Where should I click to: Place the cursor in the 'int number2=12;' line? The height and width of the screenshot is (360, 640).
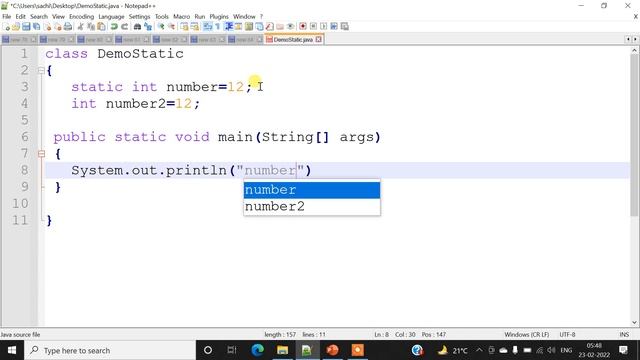[x=136, y=104]
